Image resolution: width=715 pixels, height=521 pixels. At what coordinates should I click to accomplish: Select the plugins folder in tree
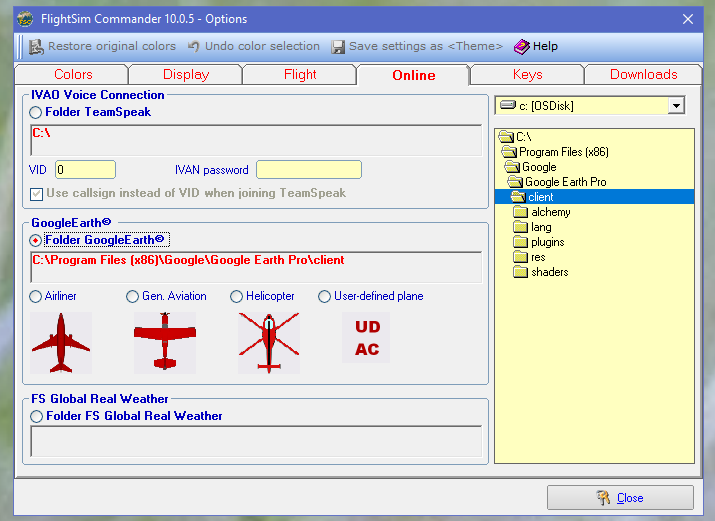click(x=547, y=242)
